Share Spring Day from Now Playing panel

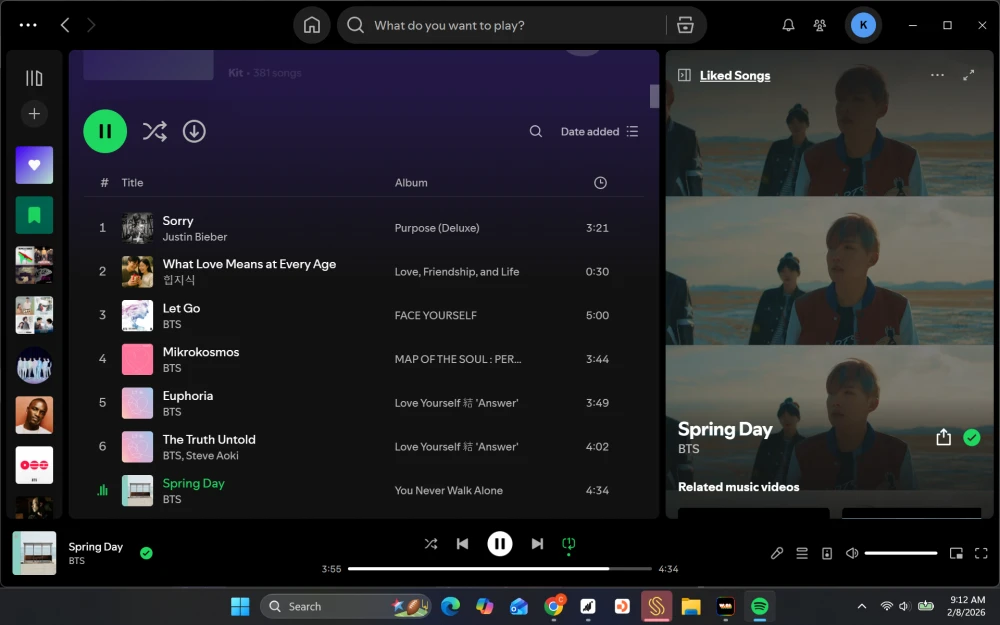[943, 437]
